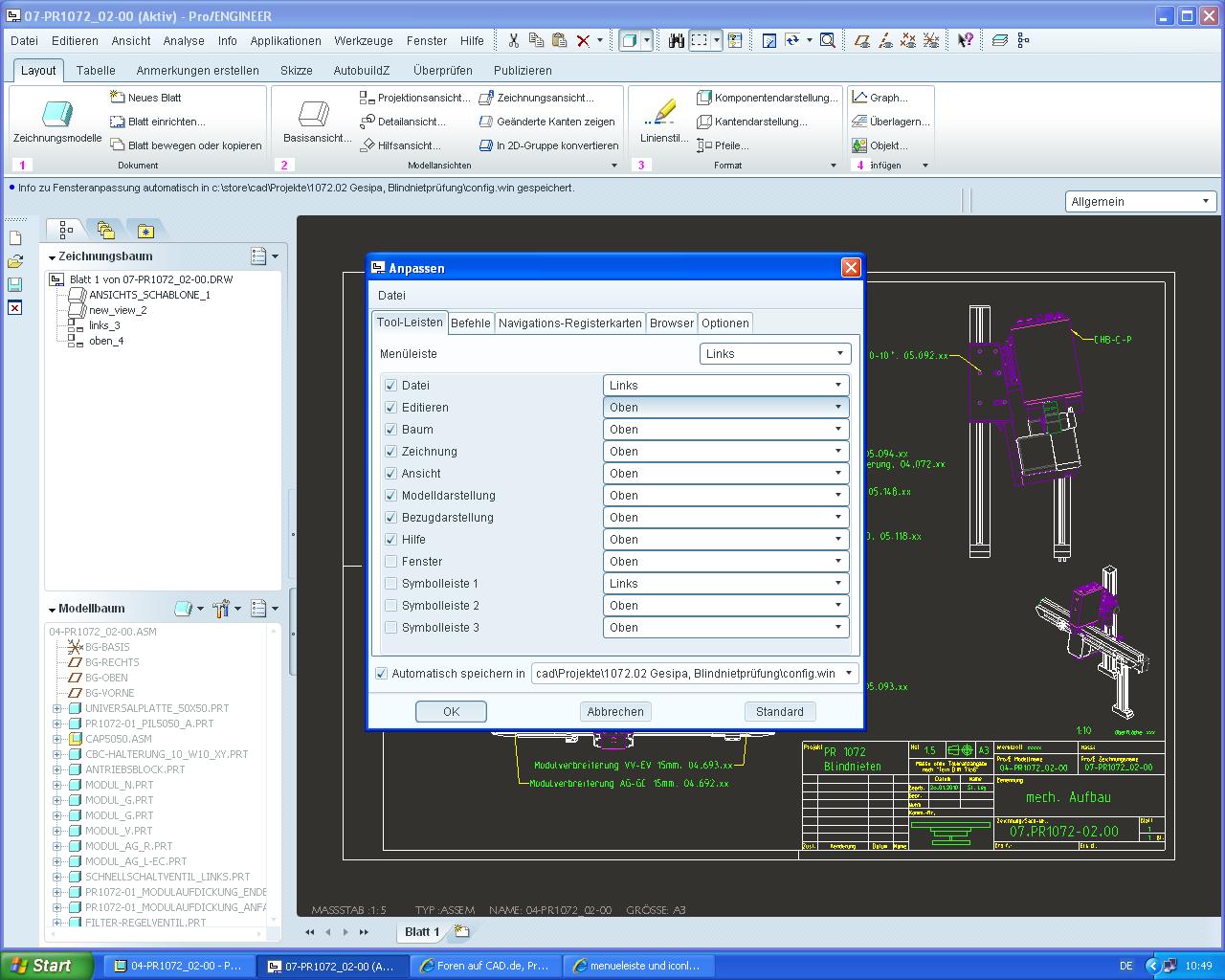Click the red X delete icon
The width and height of the screenshot is (1225, 980).
pos(583,40)
